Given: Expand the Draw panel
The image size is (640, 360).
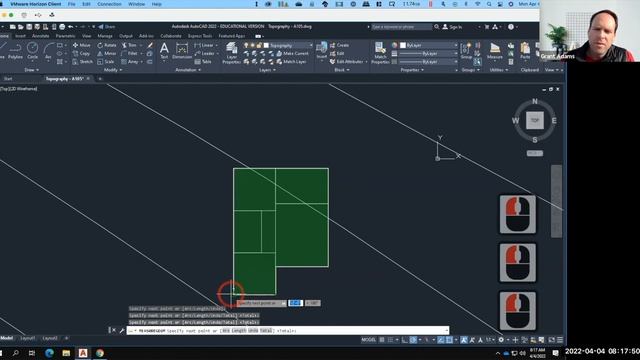Looking at the screenshot, I should click(x=31, y=70).
